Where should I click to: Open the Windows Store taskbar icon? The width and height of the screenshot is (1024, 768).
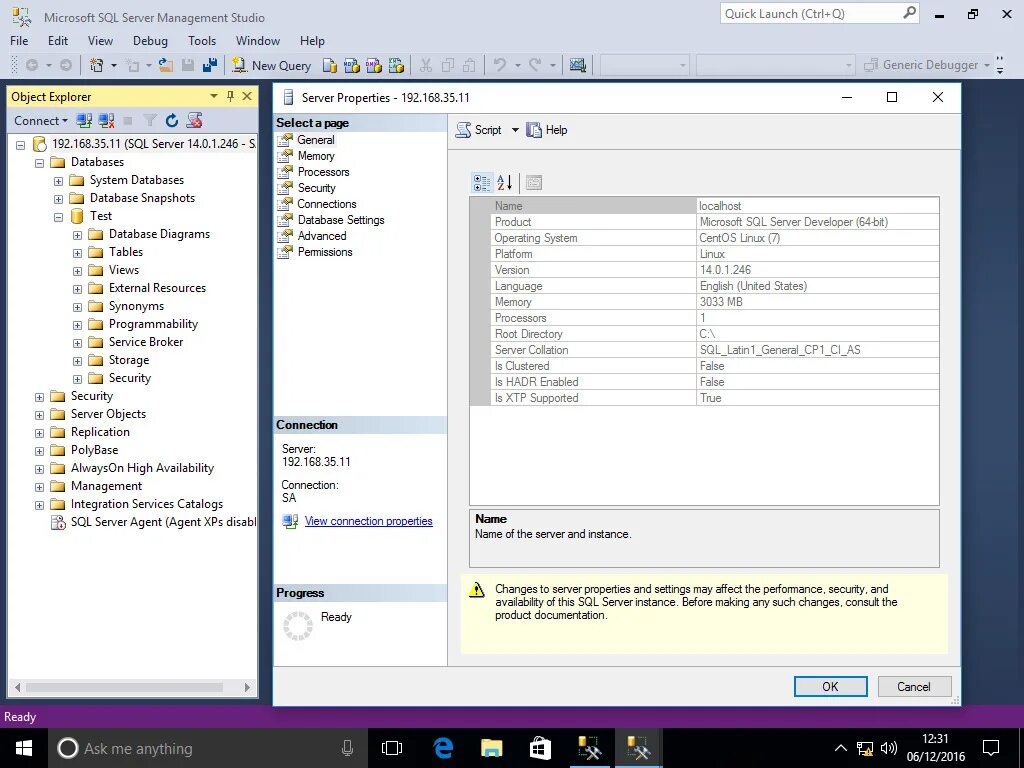540,748
